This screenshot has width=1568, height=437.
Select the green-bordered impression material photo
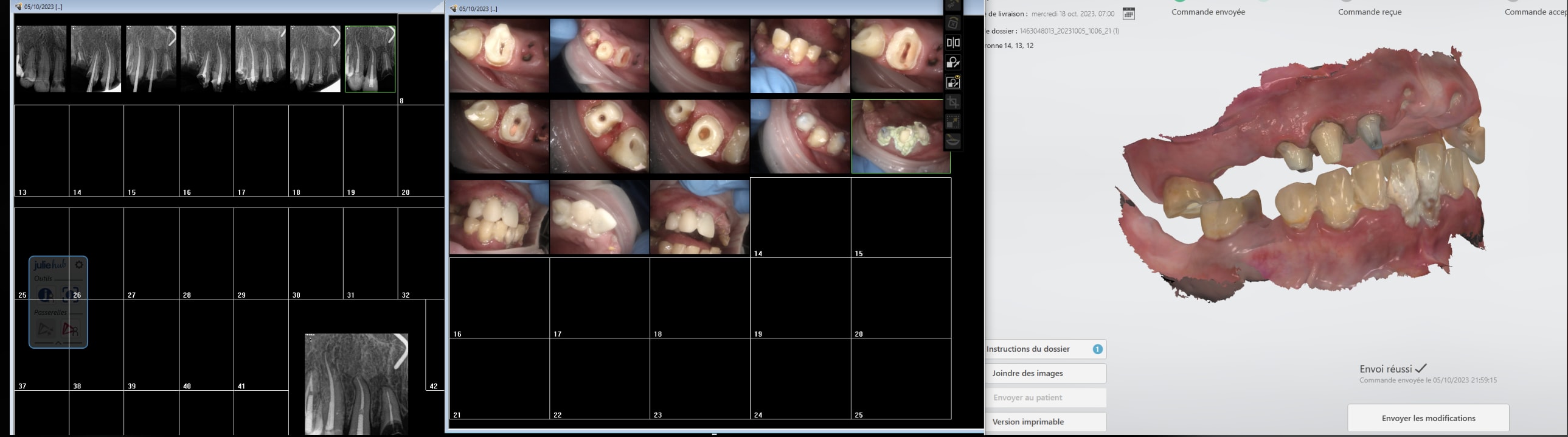point(900,137)
